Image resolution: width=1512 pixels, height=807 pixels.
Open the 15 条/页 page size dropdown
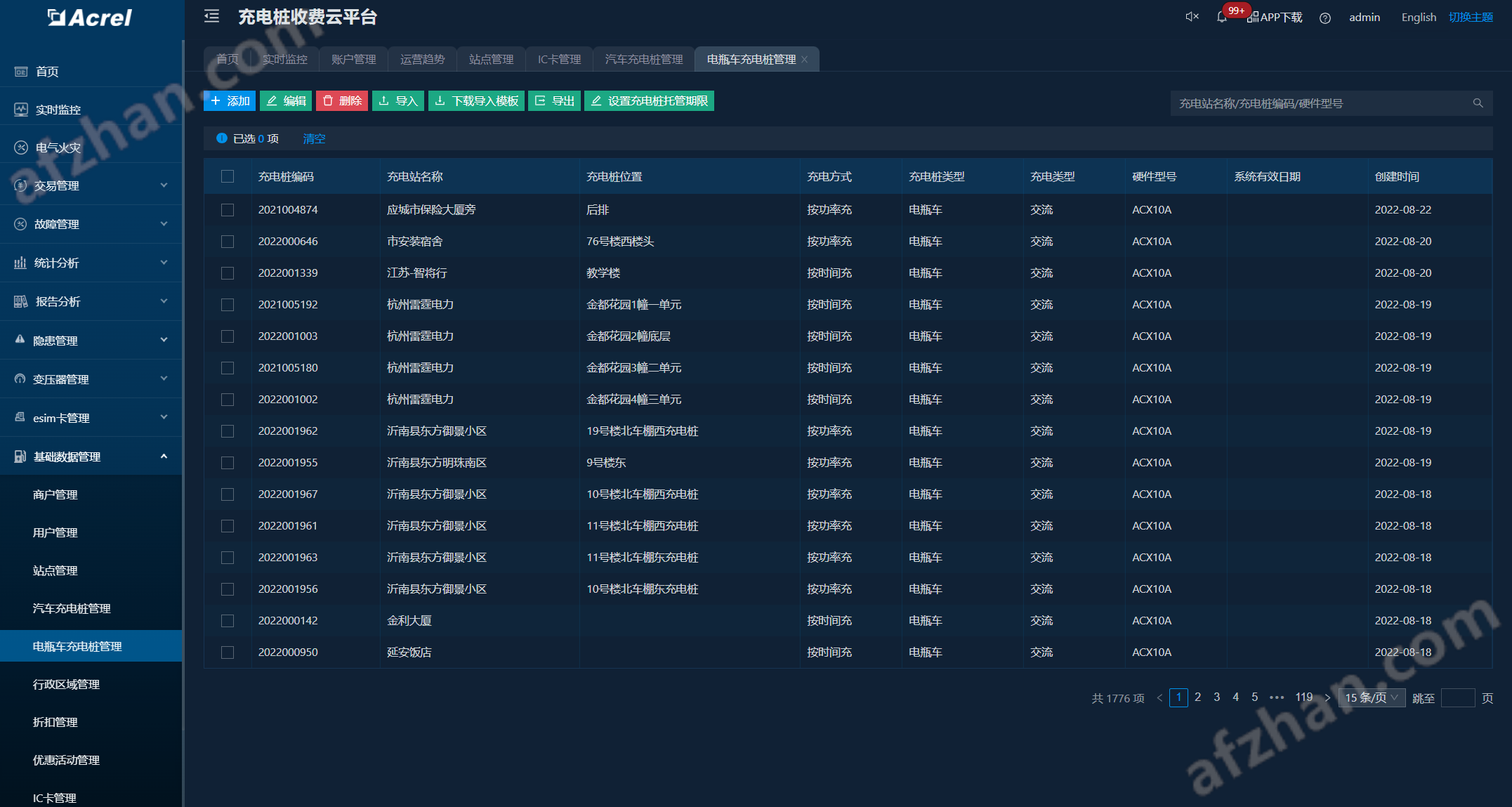point(1372,697)
